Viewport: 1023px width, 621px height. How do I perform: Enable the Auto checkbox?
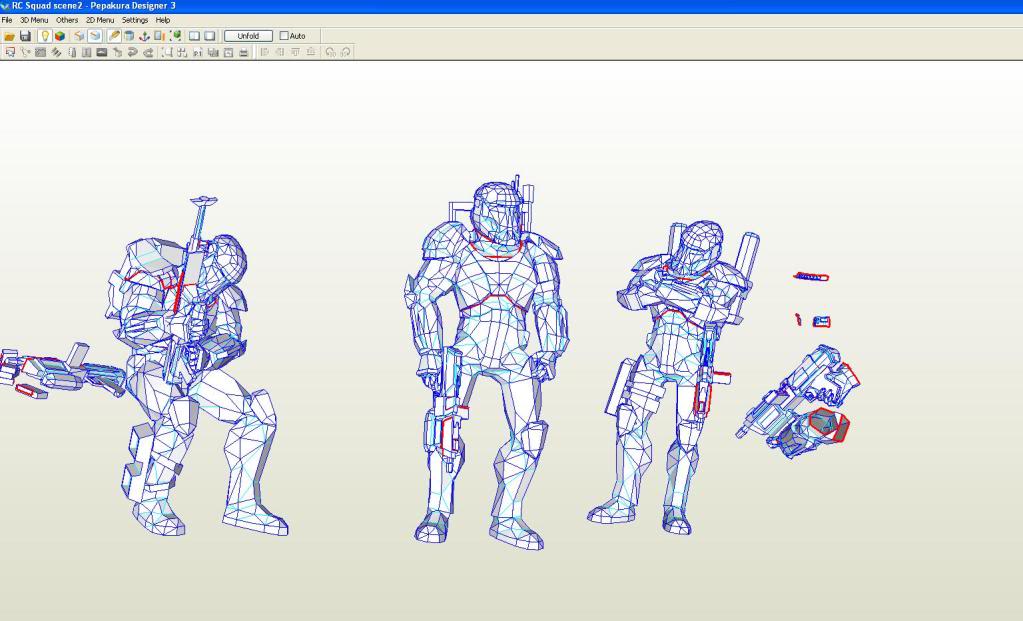(284, 36)
